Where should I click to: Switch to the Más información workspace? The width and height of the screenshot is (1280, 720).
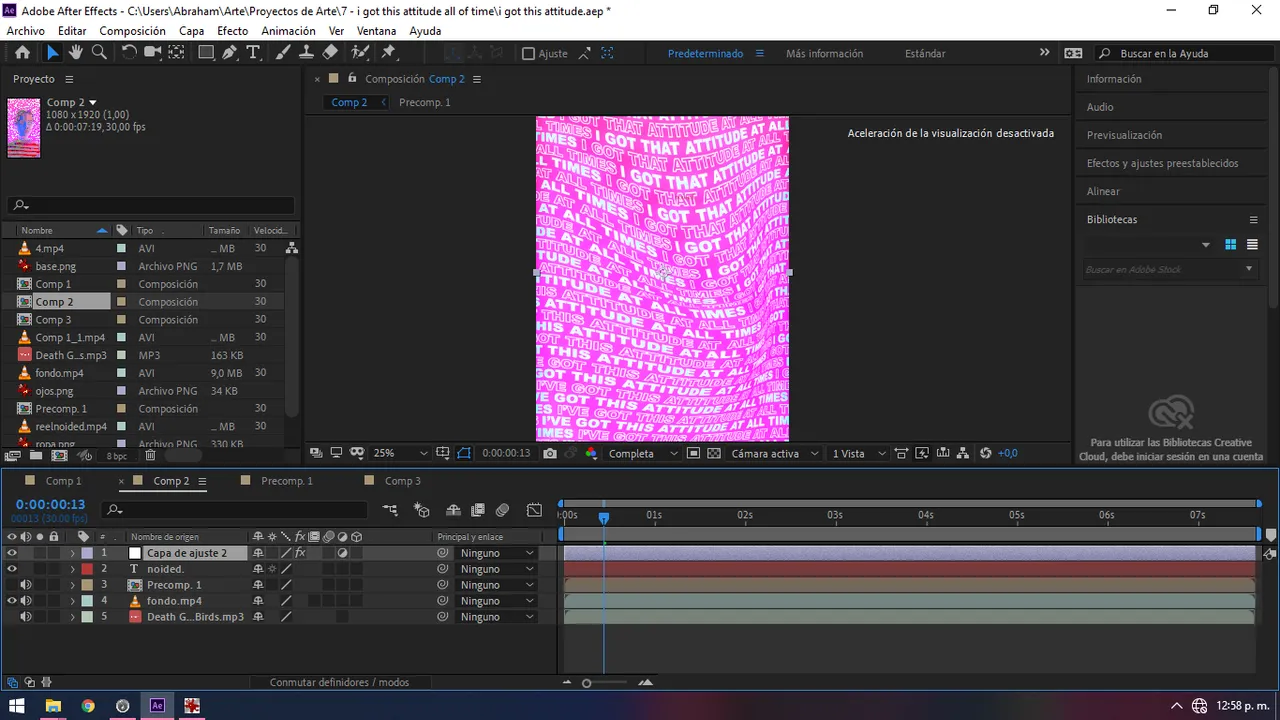(x=824, y=53)
